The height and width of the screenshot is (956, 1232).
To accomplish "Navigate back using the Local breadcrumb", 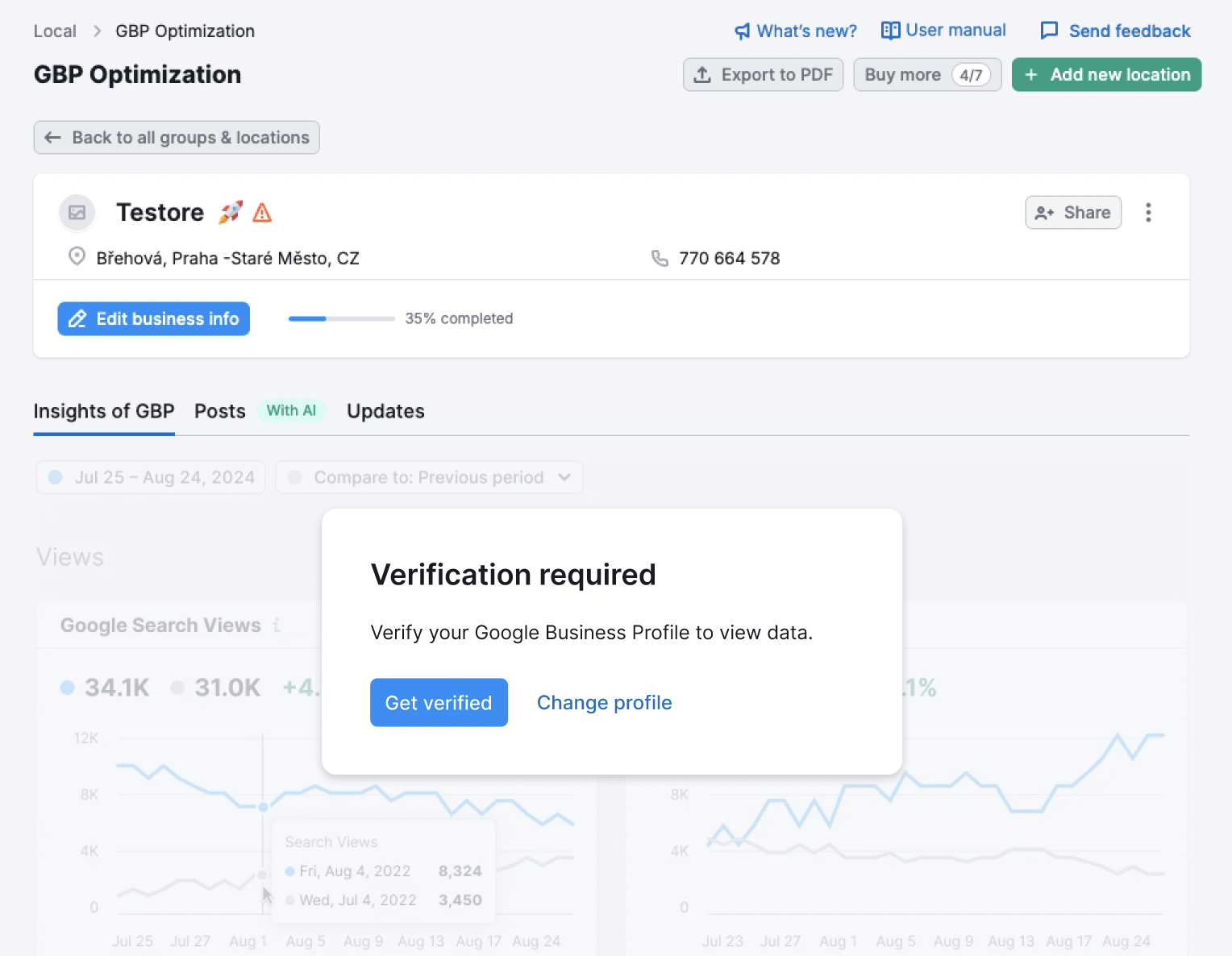I will 55,31.
